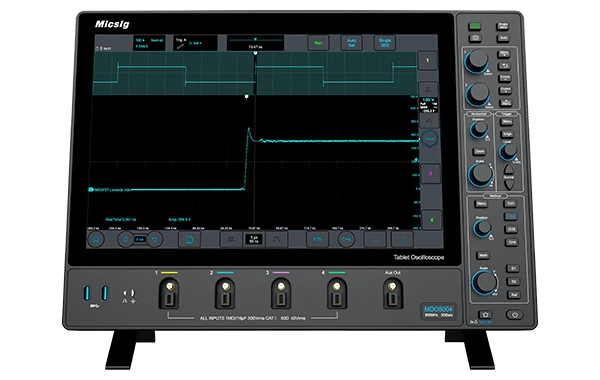Open the trigger settings box at top
The height and width of the screenshot is (380, 600).
[x=195, y=43]
